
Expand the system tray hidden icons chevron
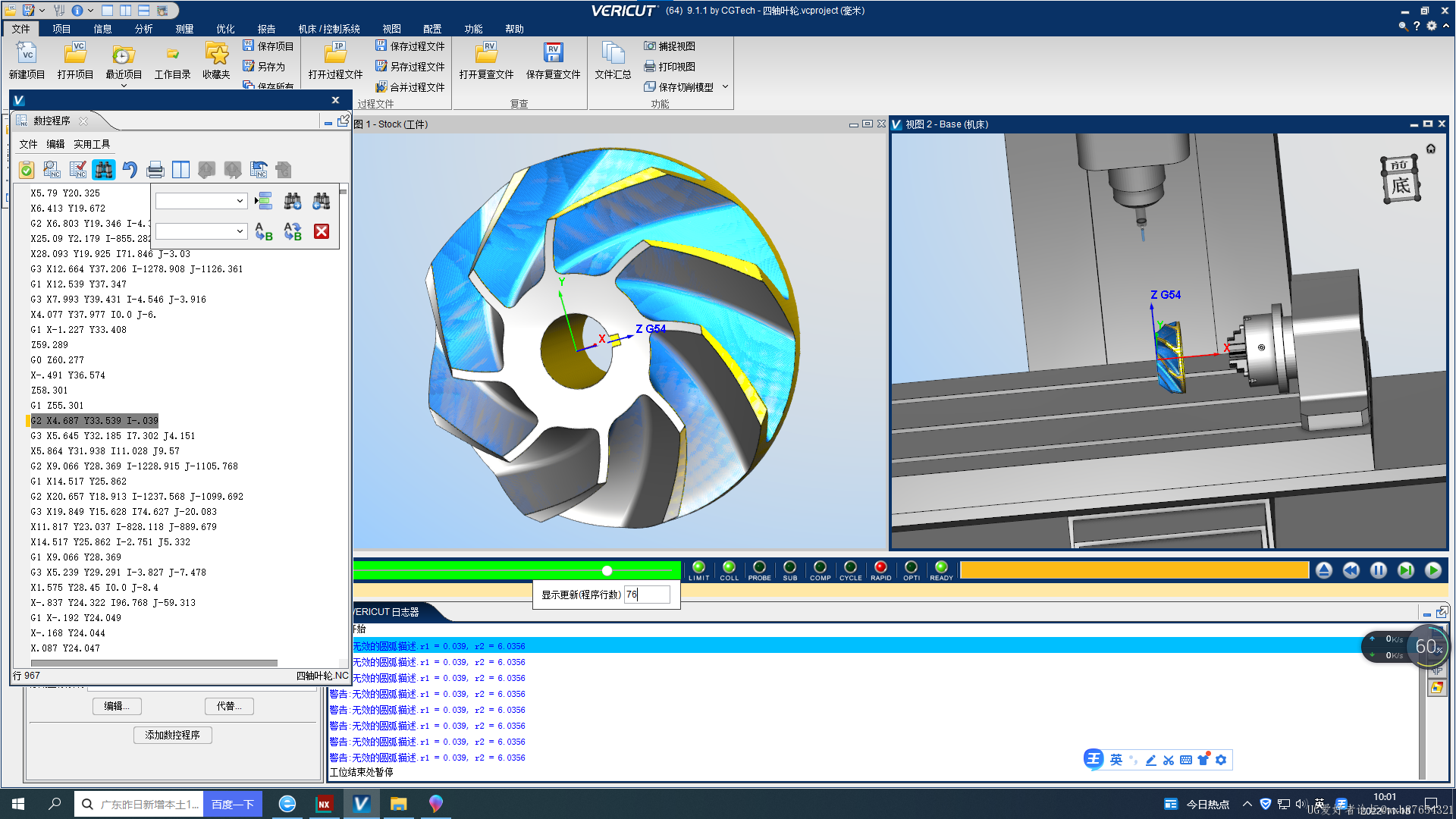(x=1247, y=804)
